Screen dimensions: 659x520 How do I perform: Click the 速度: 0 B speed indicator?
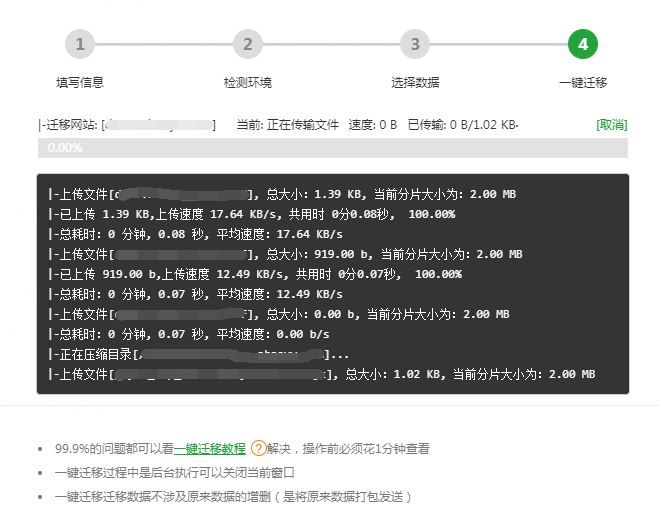[372, 125]
